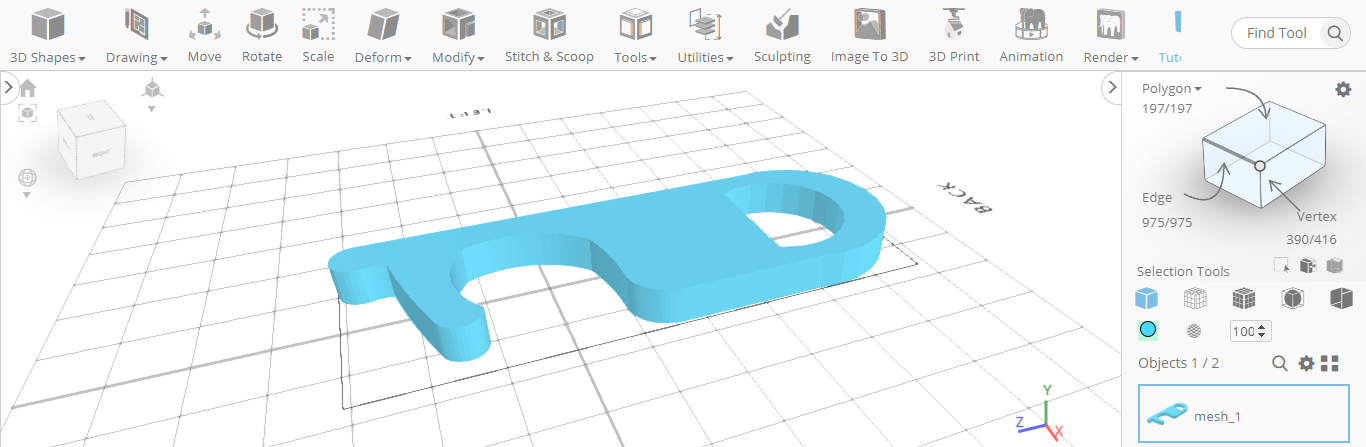Reset view with the Home icon
The width and height of the screenshot is (1366, 447).
(x=28, y=88)
